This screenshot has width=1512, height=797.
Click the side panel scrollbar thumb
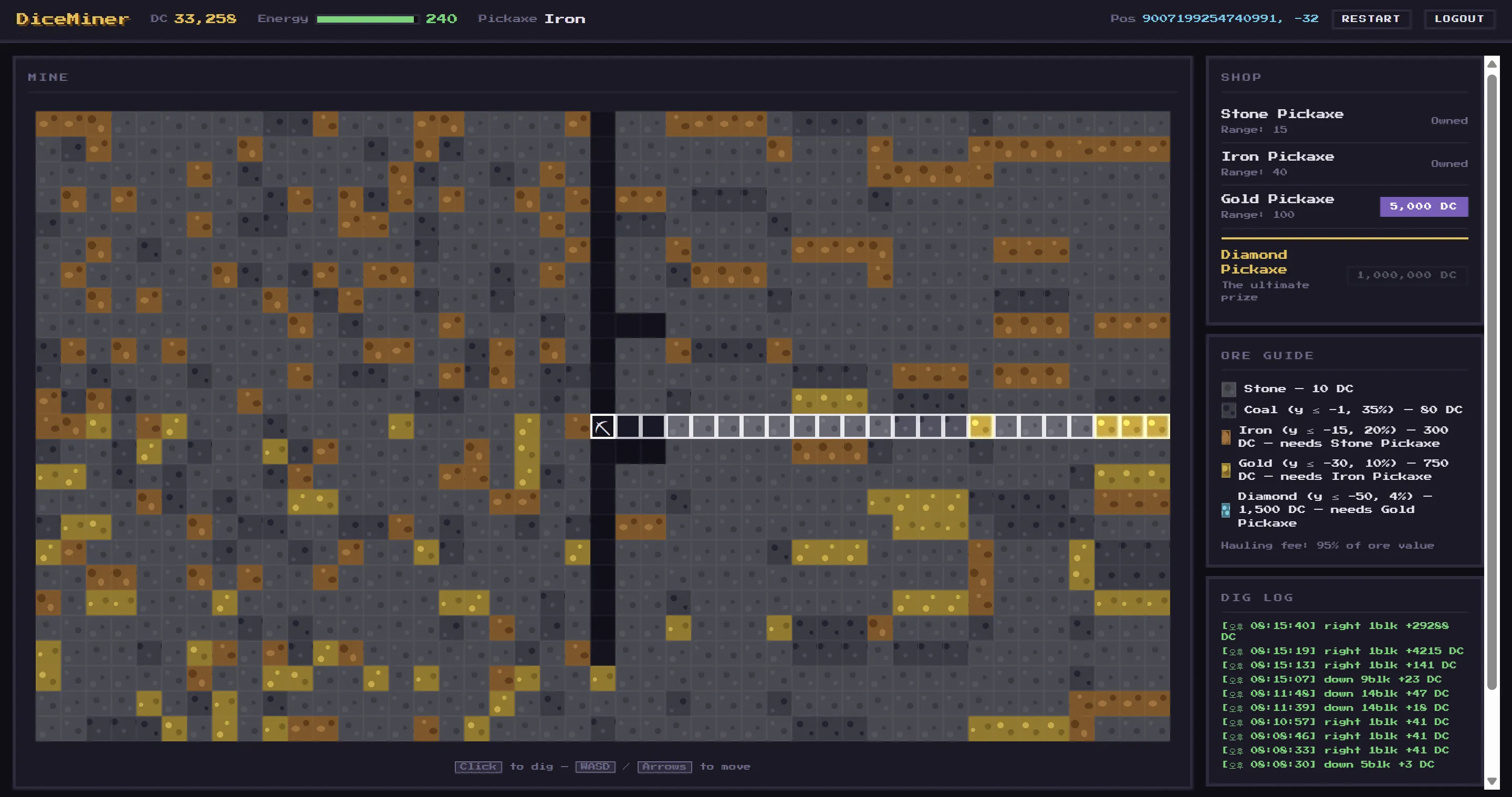coord(1492,382)
